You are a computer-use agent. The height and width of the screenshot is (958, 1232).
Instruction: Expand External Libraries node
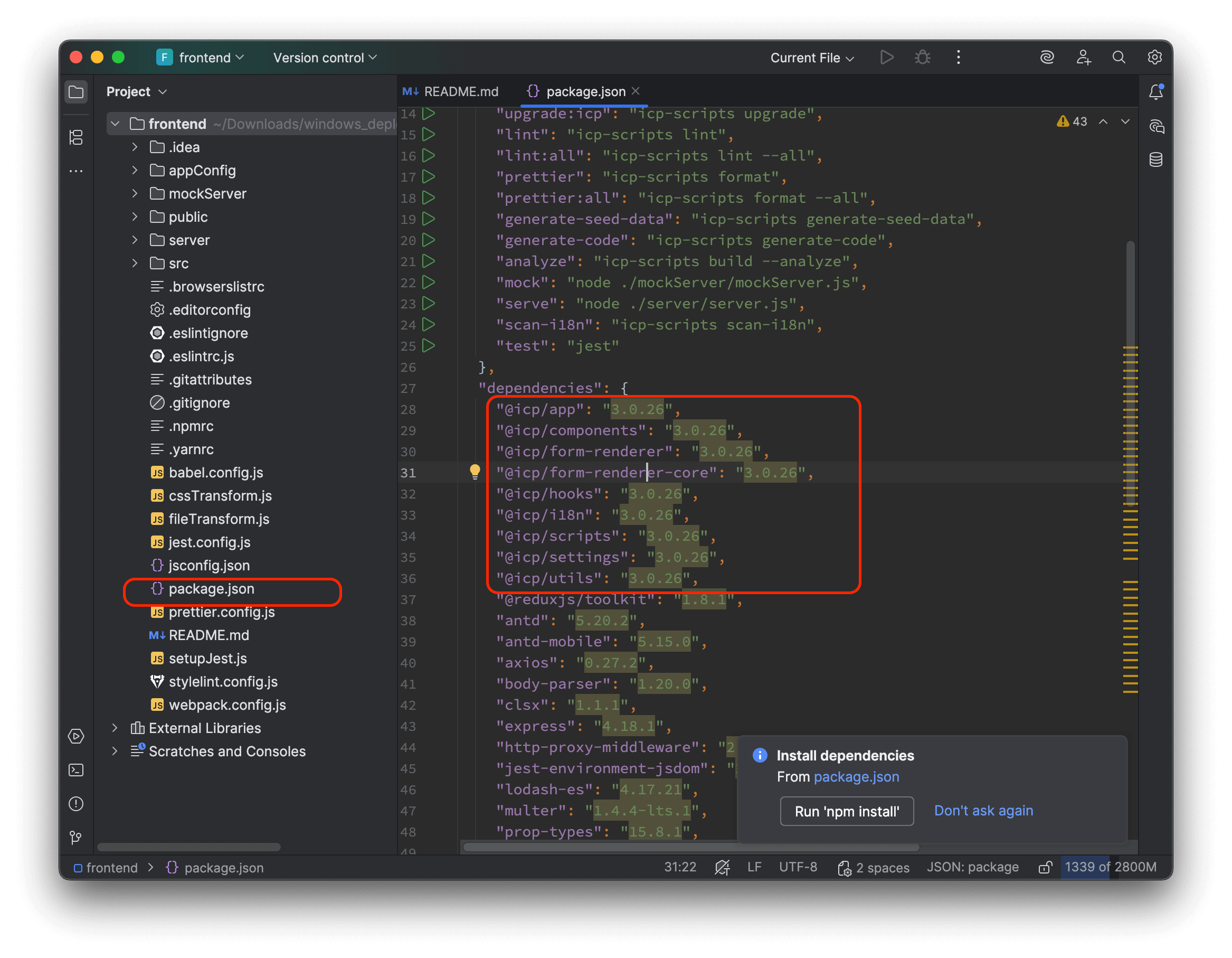coord(115,728)
